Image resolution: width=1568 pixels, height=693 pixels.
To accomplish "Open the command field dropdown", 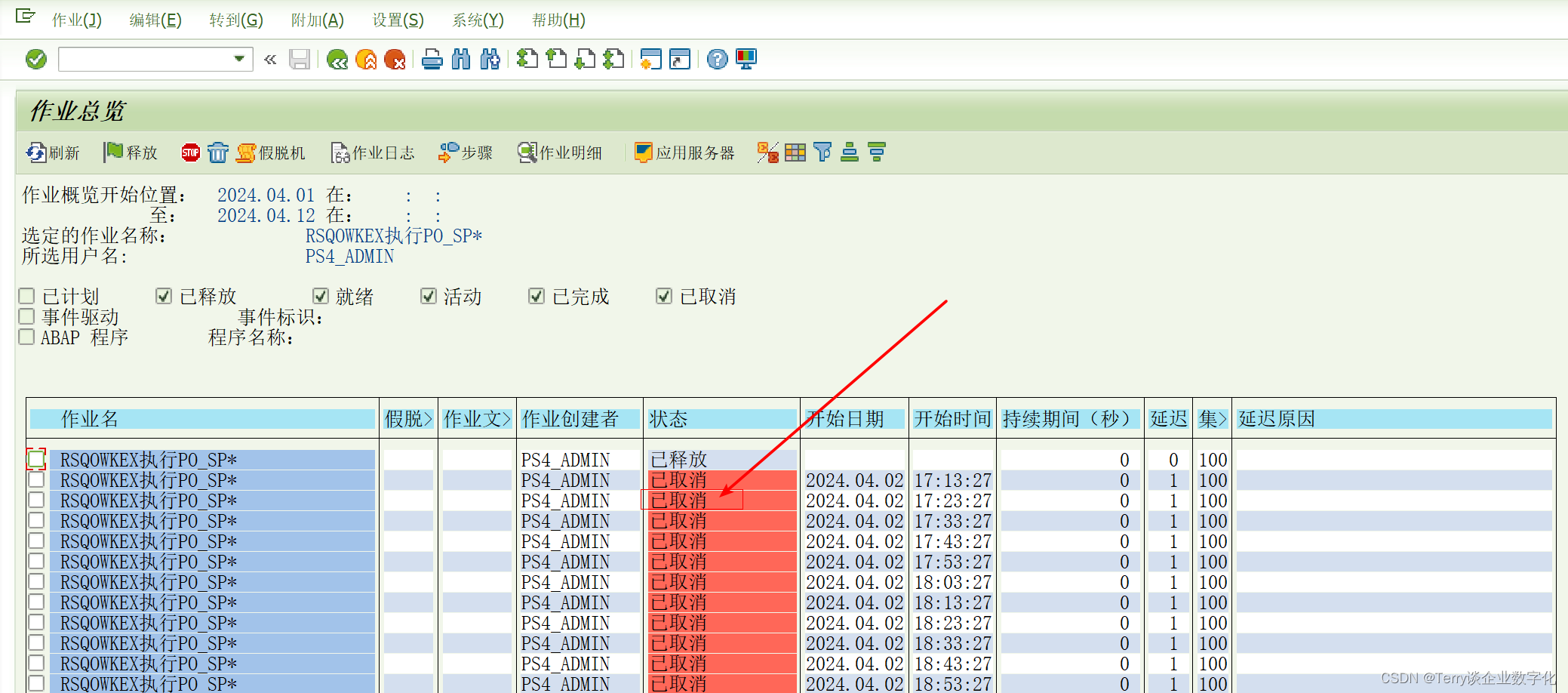I will coord(238,59).
